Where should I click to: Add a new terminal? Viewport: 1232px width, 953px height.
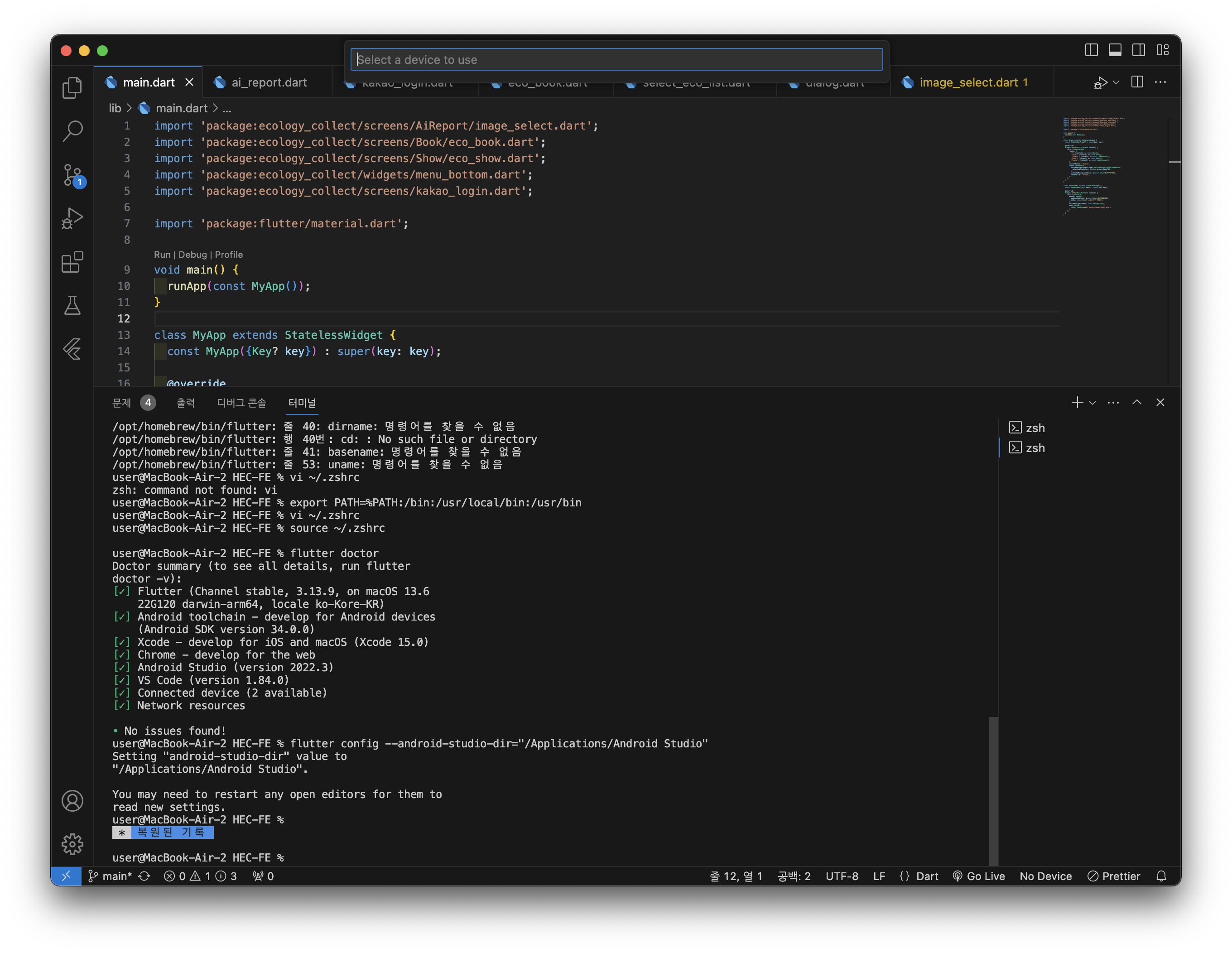[1077, 402]
